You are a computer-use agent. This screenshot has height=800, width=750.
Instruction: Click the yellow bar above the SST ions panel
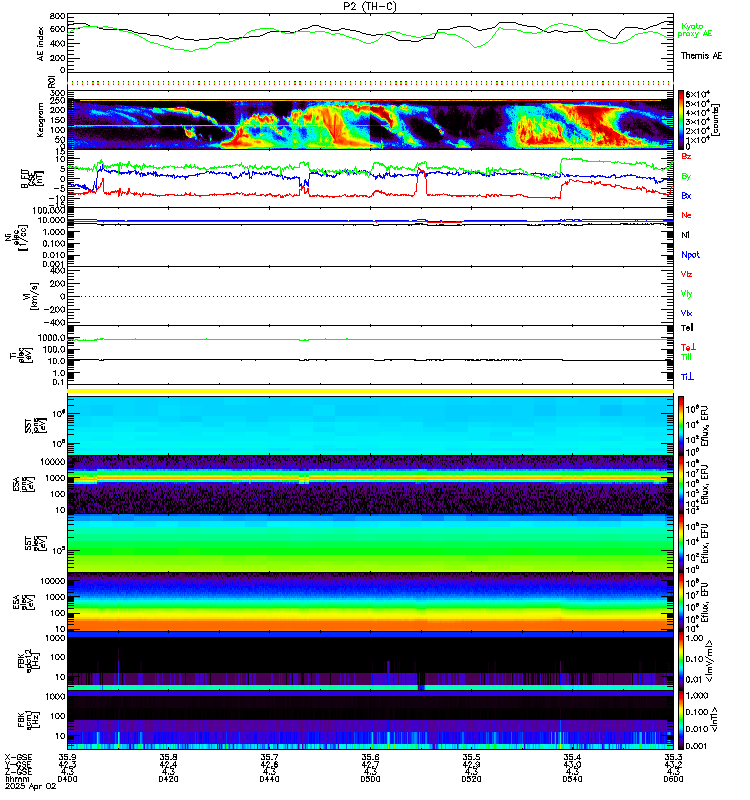pos(370,391)
